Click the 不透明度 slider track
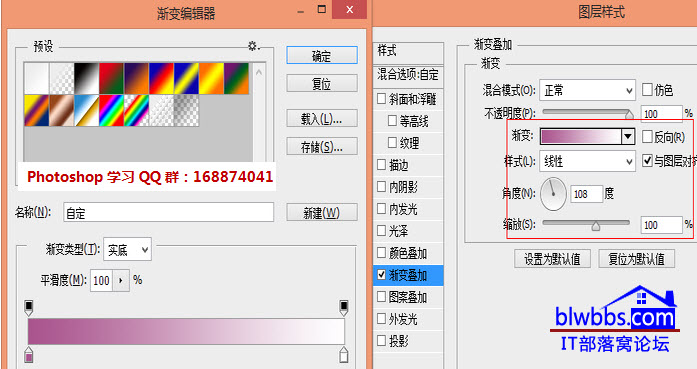This screenshot has height=369, width=697. point(586,112)
